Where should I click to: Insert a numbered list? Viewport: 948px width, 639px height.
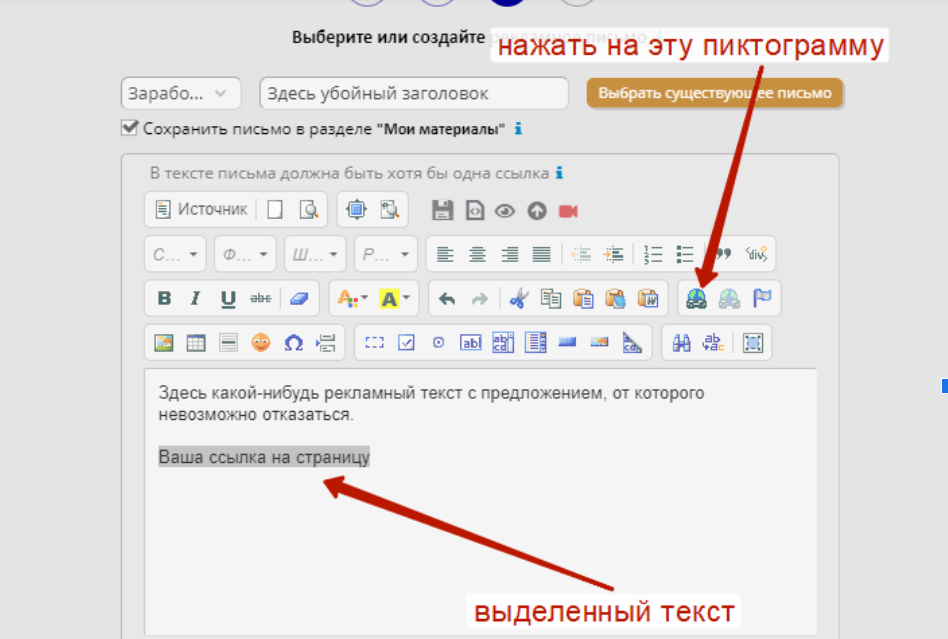tap(653, 255)
